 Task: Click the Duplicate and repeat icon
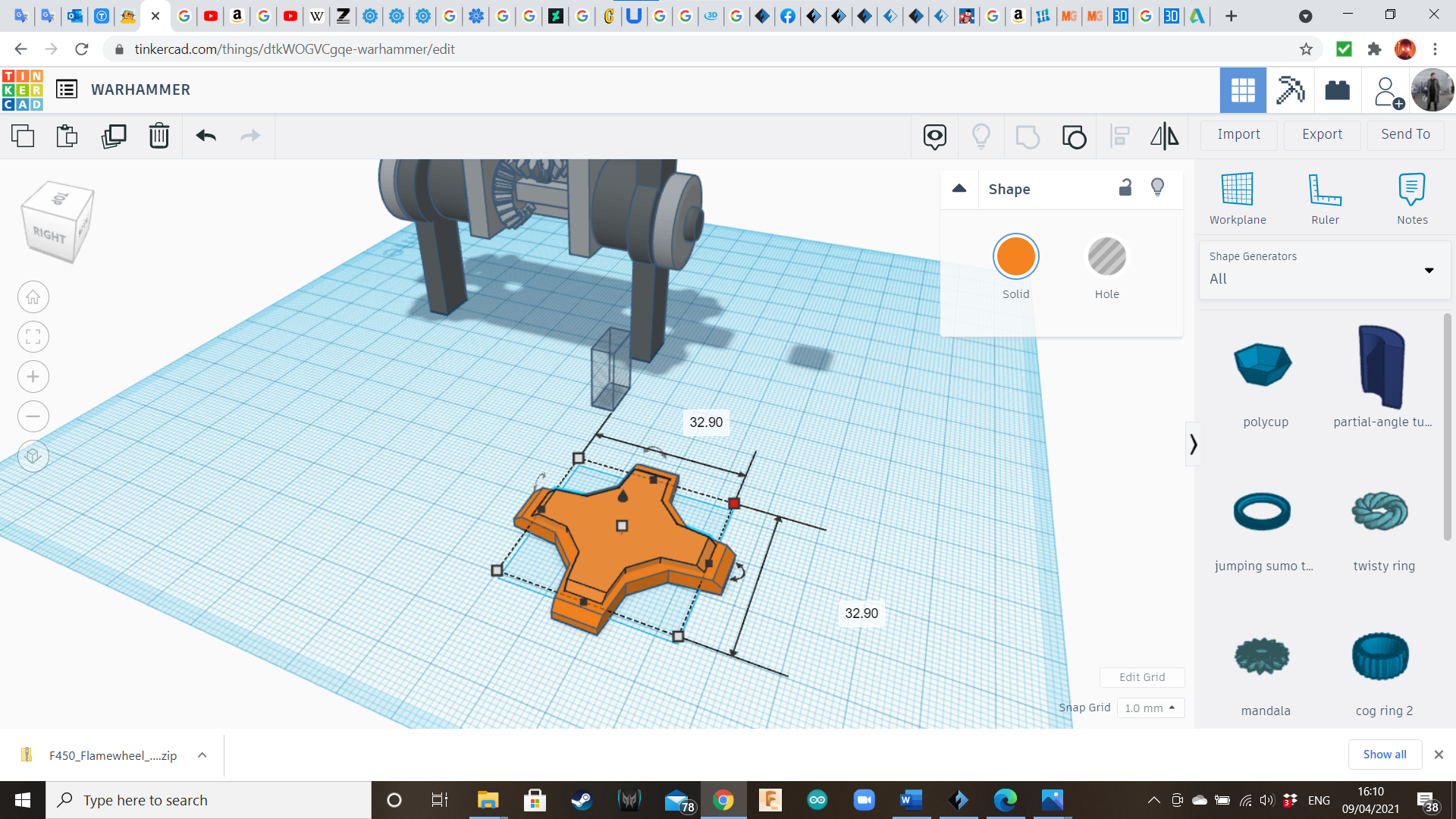click(x=114, y=136)
